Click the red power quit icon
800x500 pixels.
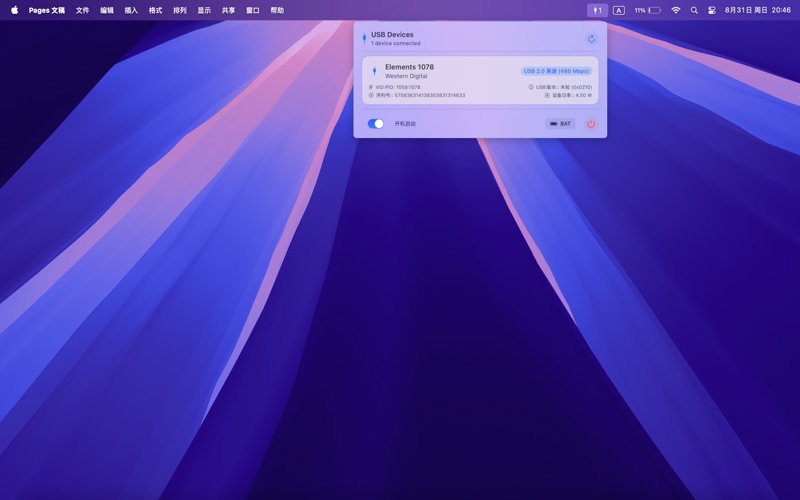590,124
